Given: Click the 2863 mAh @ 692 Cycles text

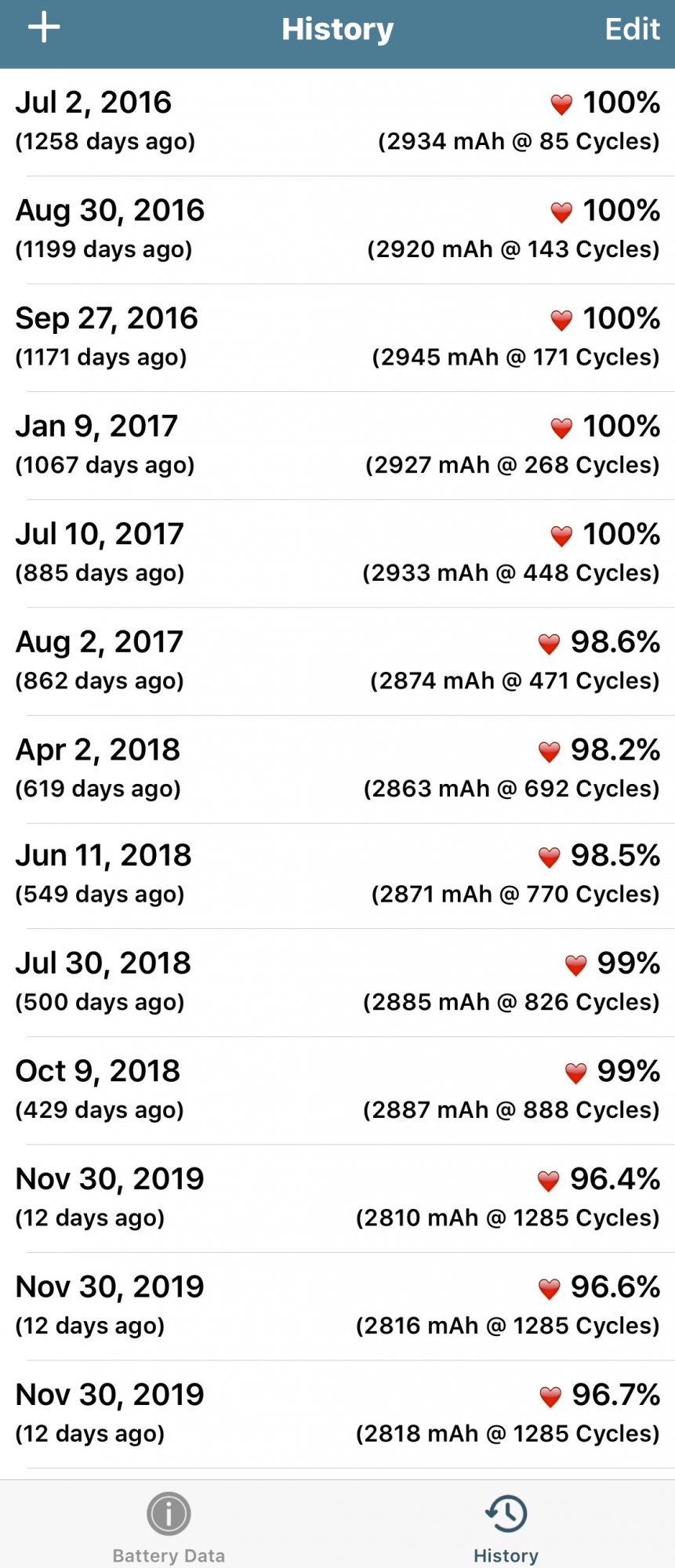Looking at the screenshot, I should click(511, 789).
